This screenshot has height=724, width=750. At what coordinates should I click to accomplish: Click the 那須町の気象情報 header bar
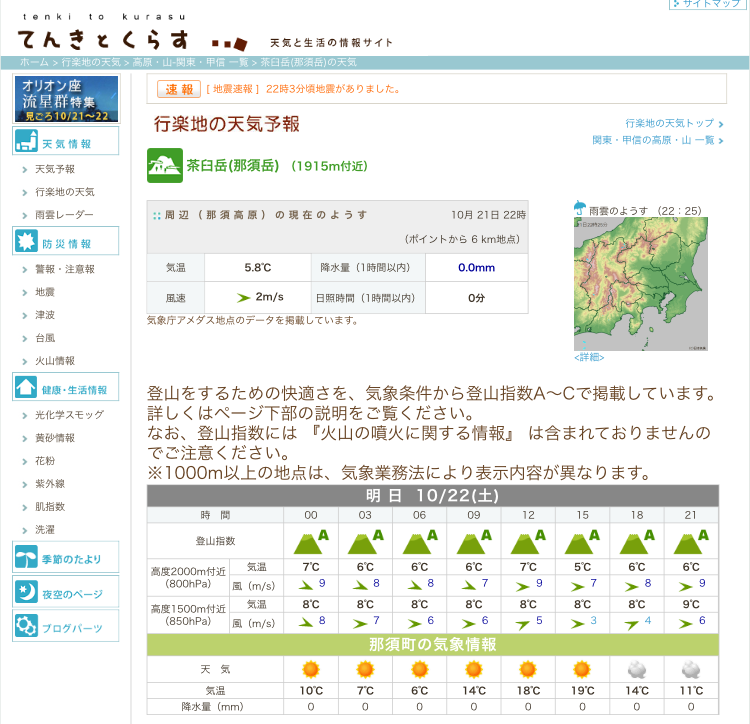(432, 644)
